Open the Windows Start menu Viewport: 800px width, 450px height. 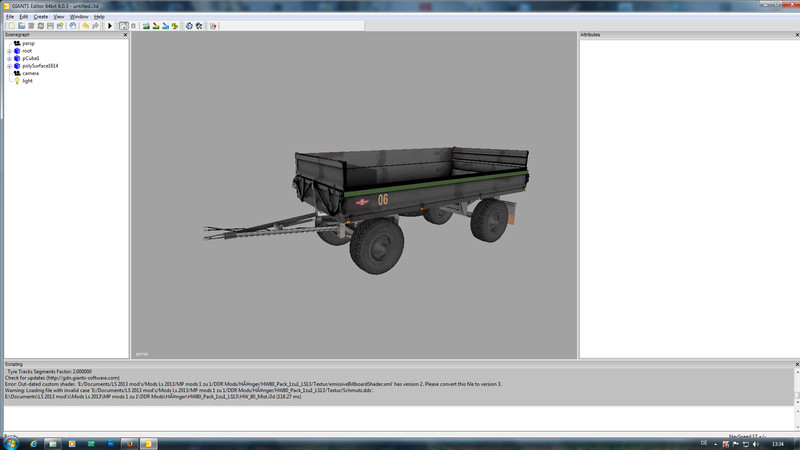[x=10, y=443]
